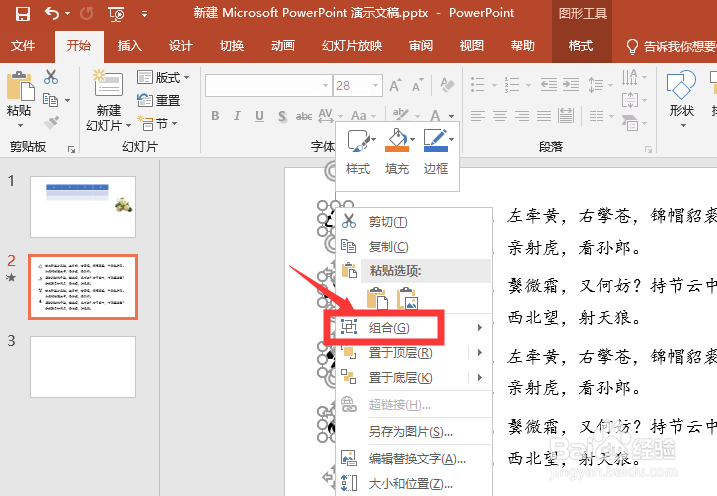The height and width of the screenshot is (496, 717).
Task: Switch to the 切换 tab
Action: point(232,46)
